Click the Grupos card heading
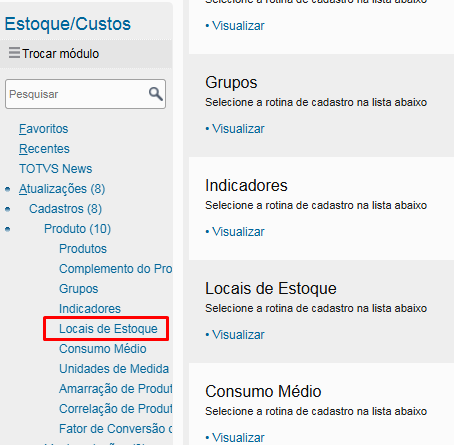Viewport: 454px width, 445px height. point(231,83)
